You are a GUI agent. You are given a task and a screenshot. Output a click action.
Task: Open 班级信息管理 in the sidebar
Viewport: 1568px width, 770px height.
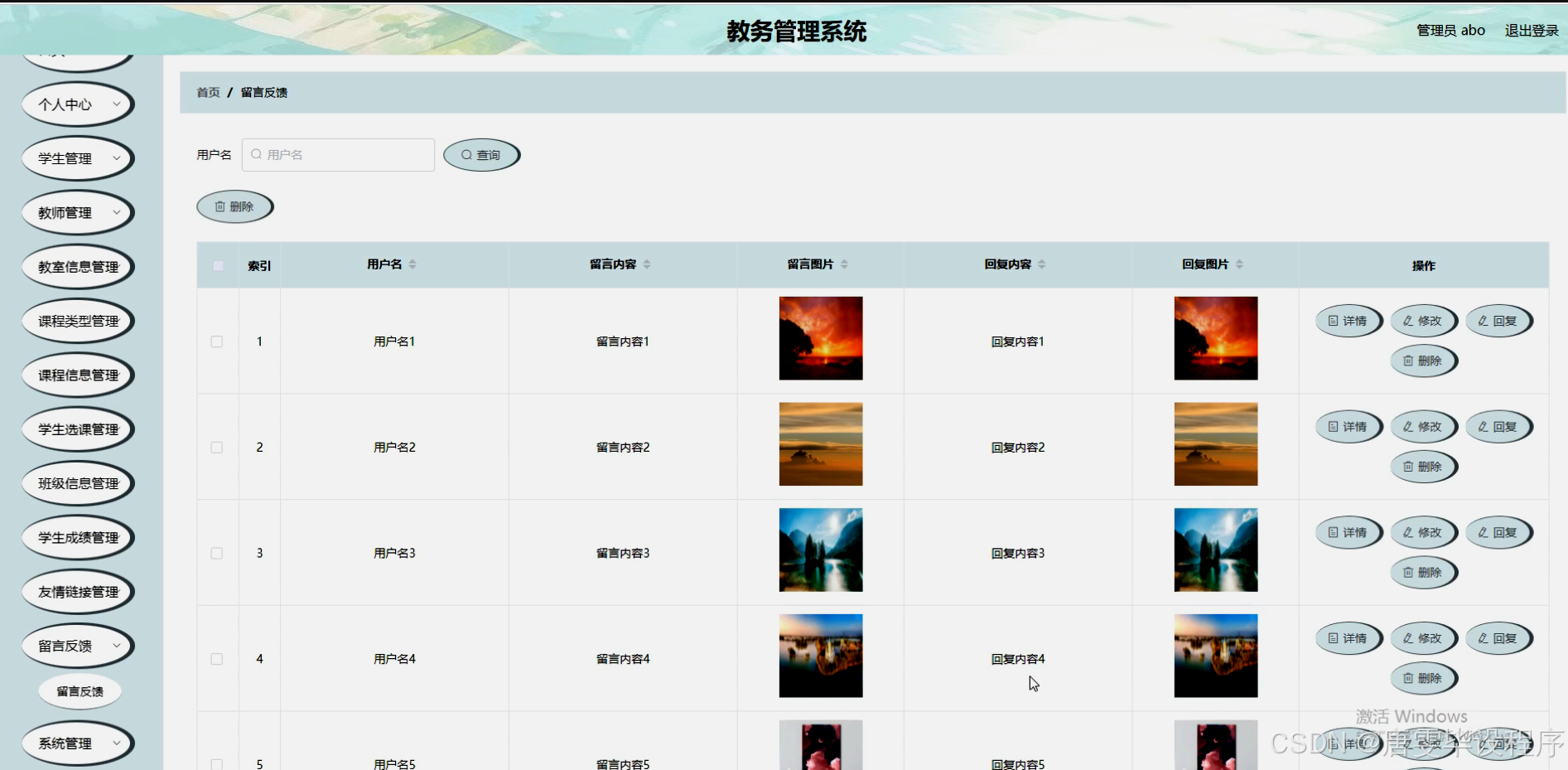click(x=77, y=483)
